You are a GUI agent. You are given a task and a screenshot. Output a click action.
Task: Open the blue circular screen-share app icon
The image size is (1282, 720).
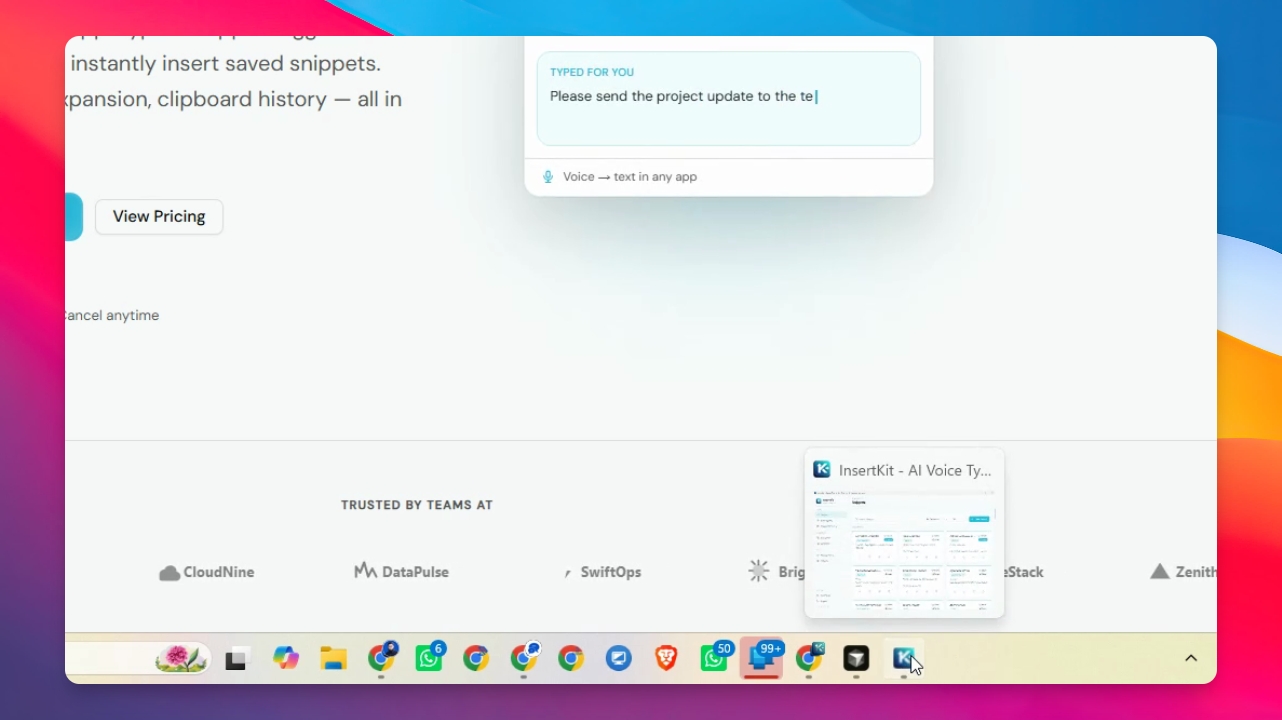point(619,658)
